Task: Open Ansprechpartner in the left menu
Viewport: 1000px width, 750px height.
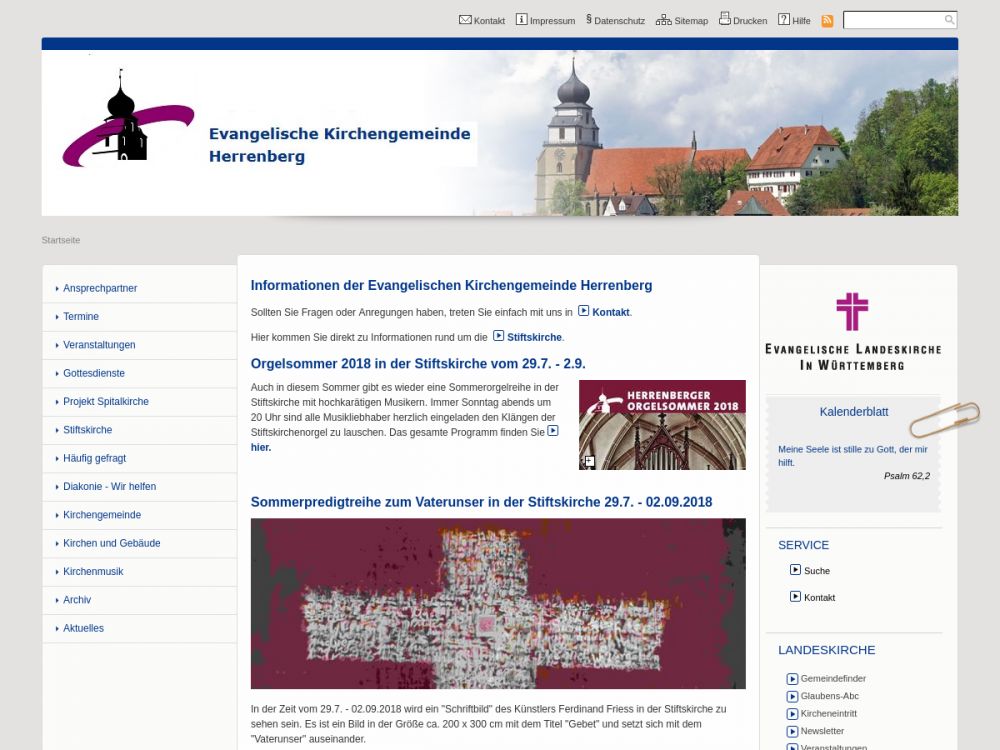Action: click(x=100, y=289)
